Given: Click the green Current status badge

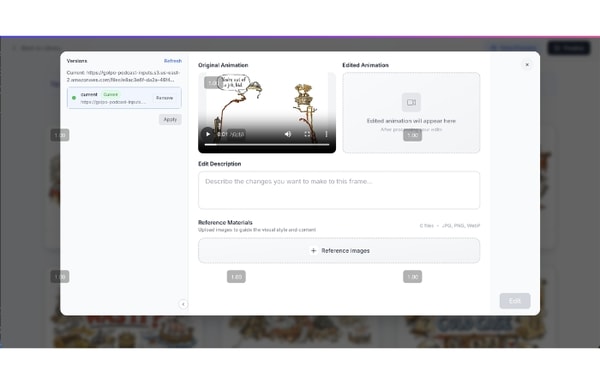Looking at the screenshot, I should (111, 94).
